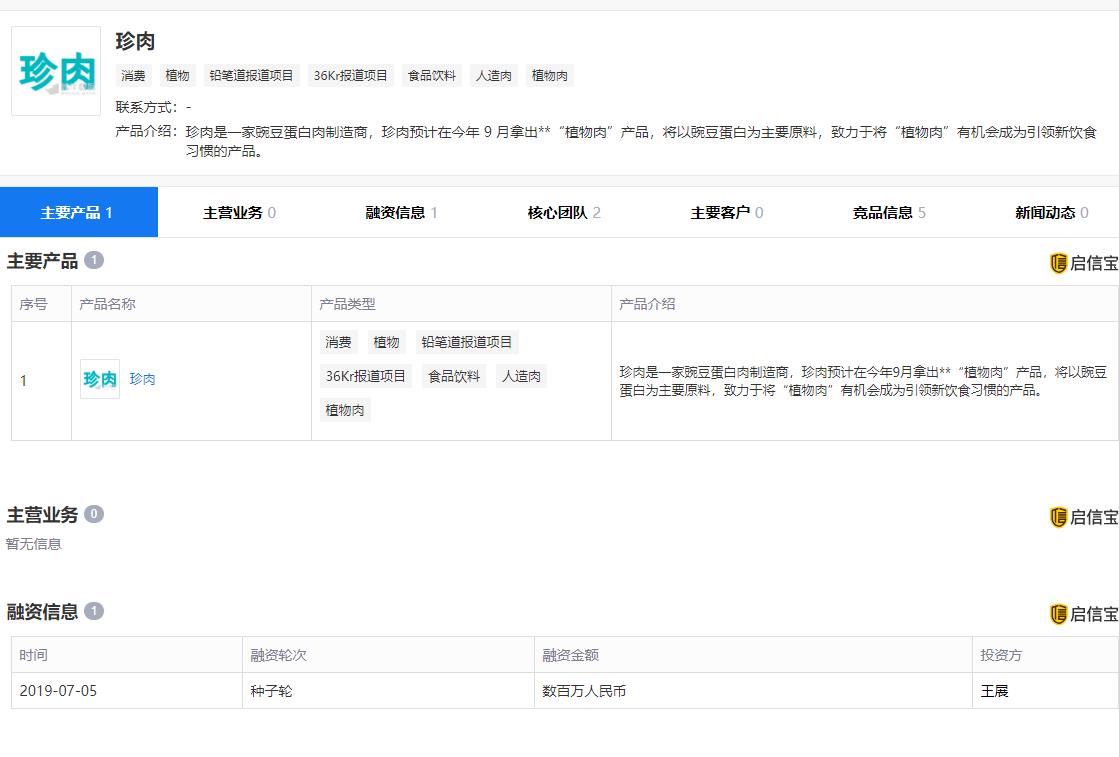The image size is (1119, 757).
Task: Click the 食品饮料 tag under the company title
Action: (432, 76)
